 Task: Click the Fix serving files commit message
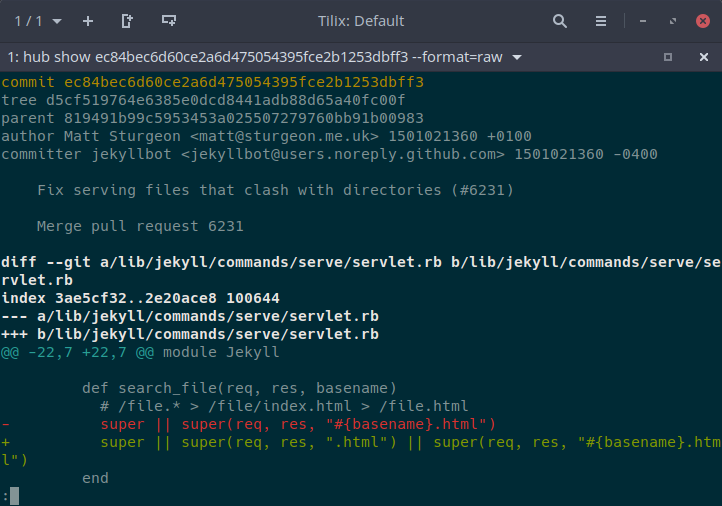pos(275,190)
